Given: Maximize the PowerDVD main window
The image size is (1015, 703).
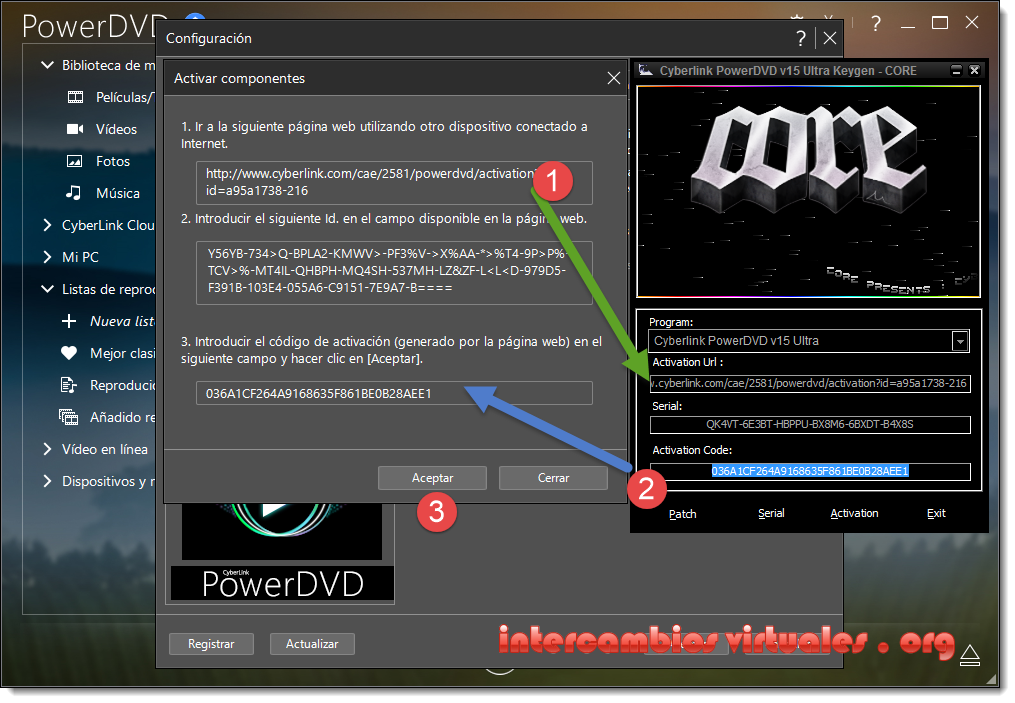Looking at the screenshot, I should 940,23.
